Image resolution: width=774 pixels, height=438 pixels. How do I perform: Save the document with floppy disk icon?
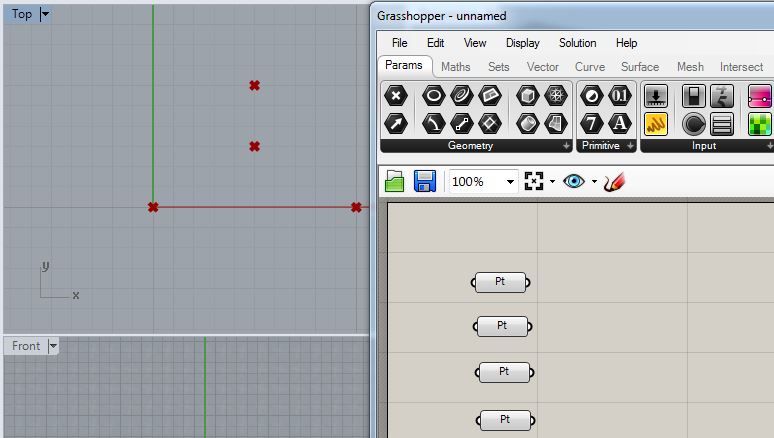(x=425, y=181)
